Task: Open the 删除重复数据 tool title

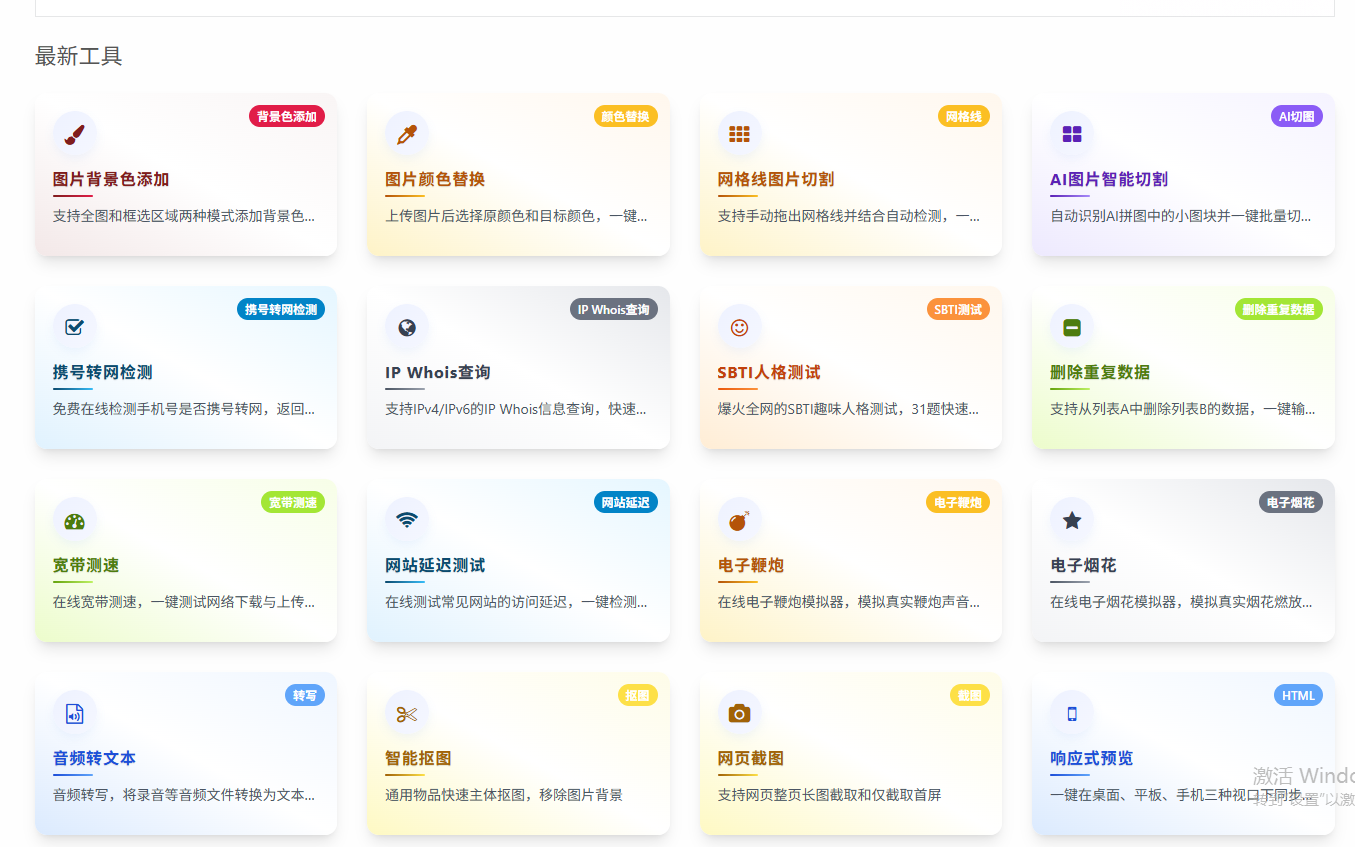Action: [1100, 372]
